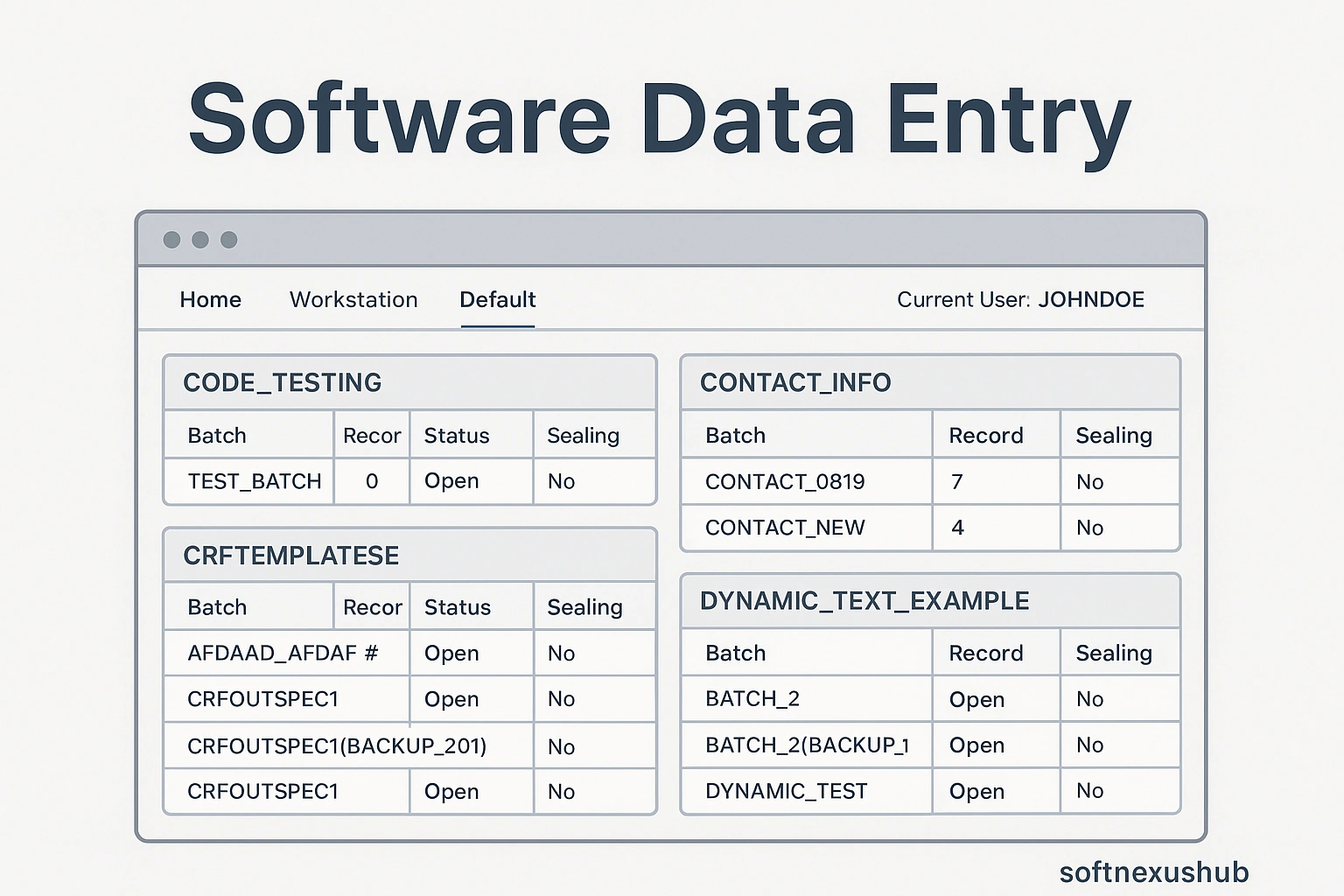Open the AFDAAD_AFDAF # batch
The image size is (1344, 896).
coord(282,653)
